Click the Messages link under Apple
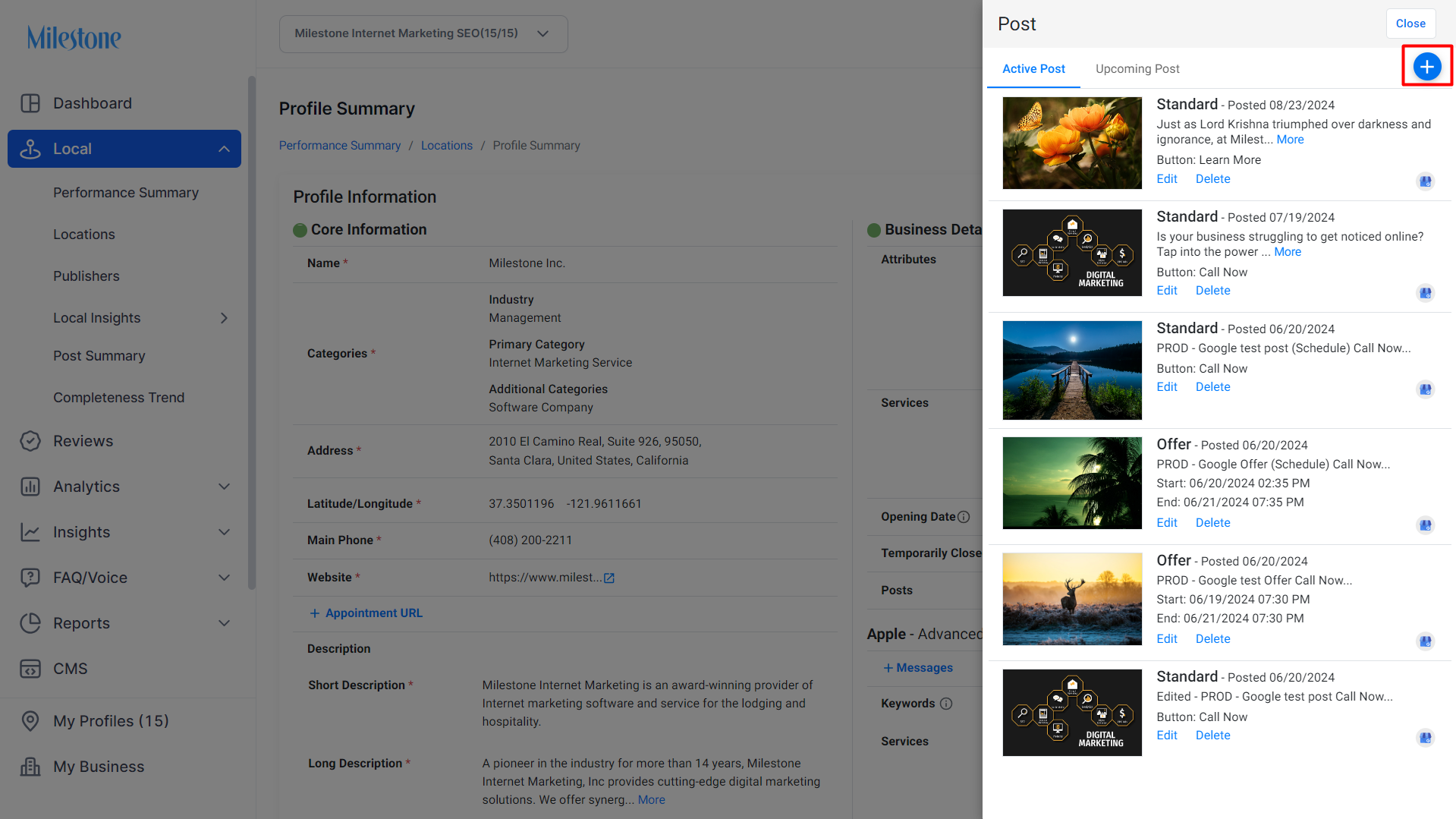Viewport: 1456px width, 819px height. 918,668
